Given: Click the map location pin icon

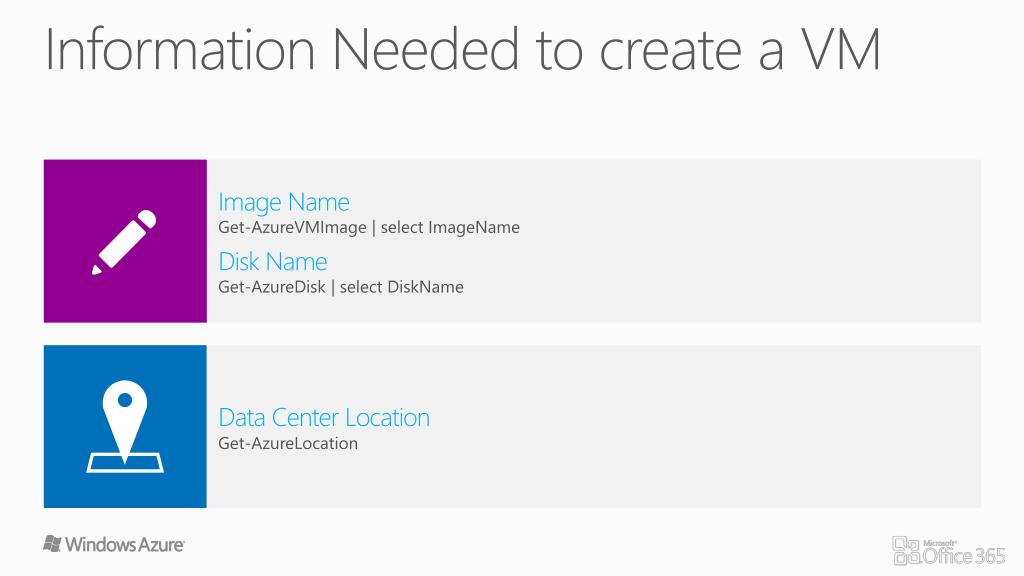Looking at the screenshot, I should pyautogui.click(x=124, y=426).
